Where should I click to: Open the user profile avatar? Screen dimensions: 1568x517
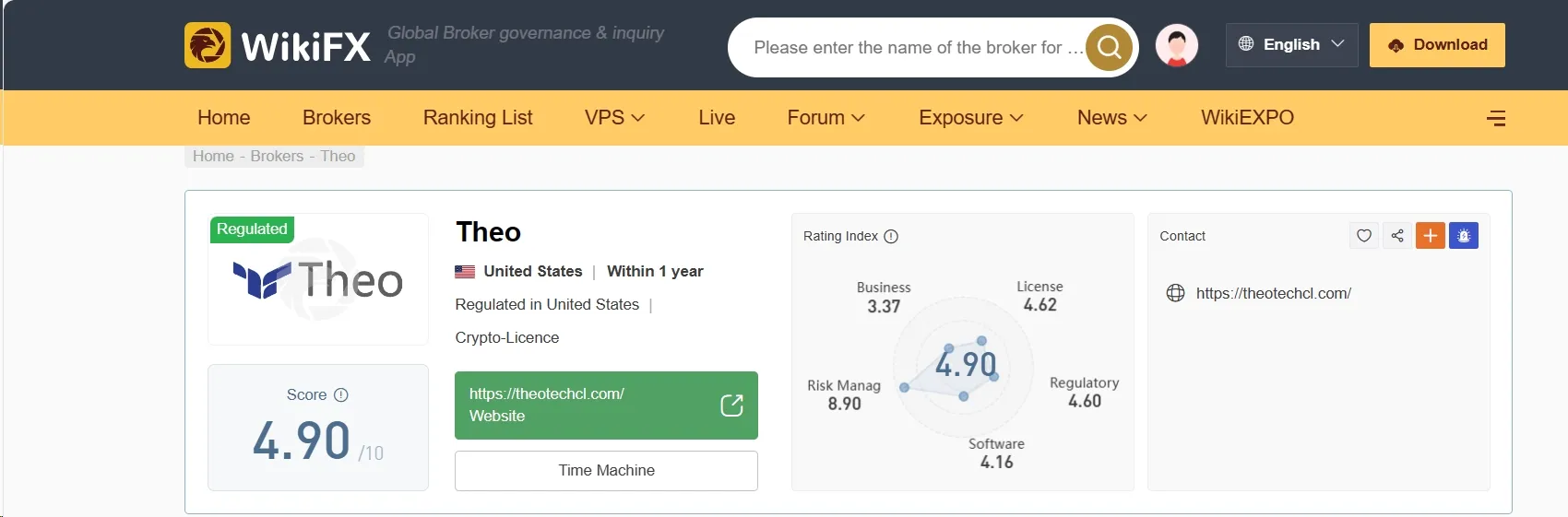tap(1177, 45)
